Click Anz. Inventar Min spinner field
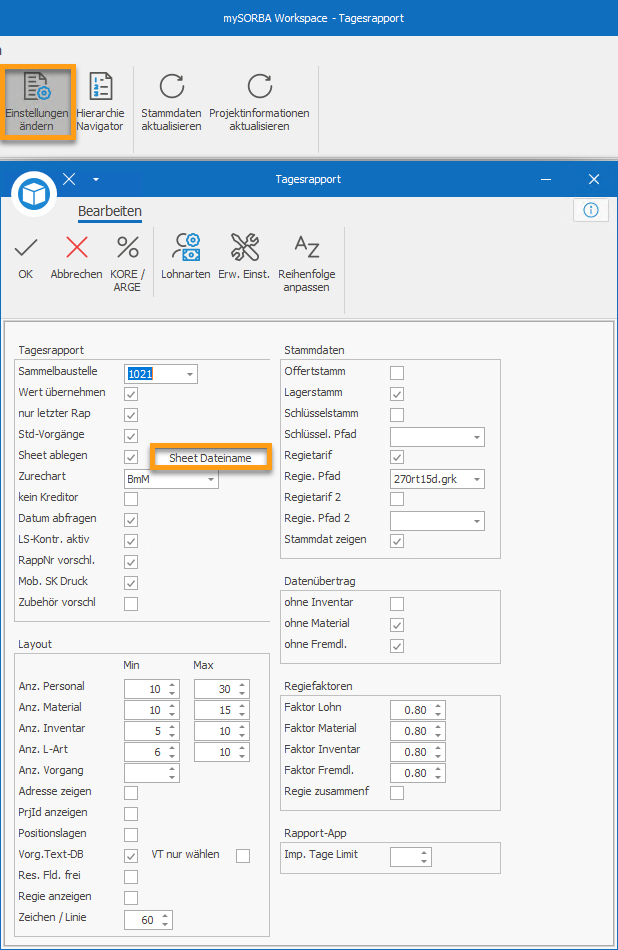The width and height of the screenshot is (618, 950). pyautogui.click(x=151, y=731)
